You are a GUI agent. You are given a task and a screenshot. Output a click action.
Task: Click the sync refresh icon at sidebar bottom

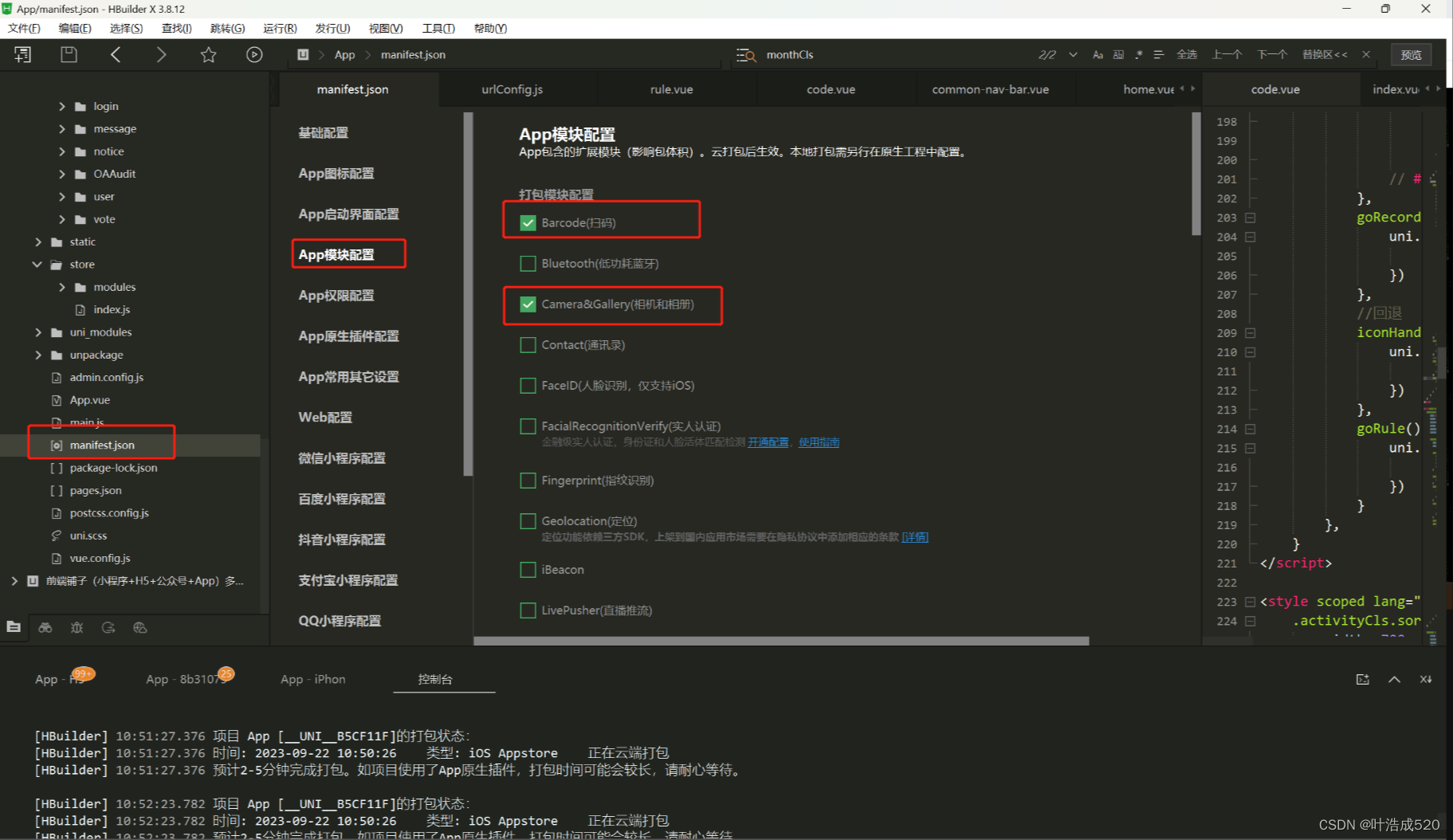(x=108, y=627)
